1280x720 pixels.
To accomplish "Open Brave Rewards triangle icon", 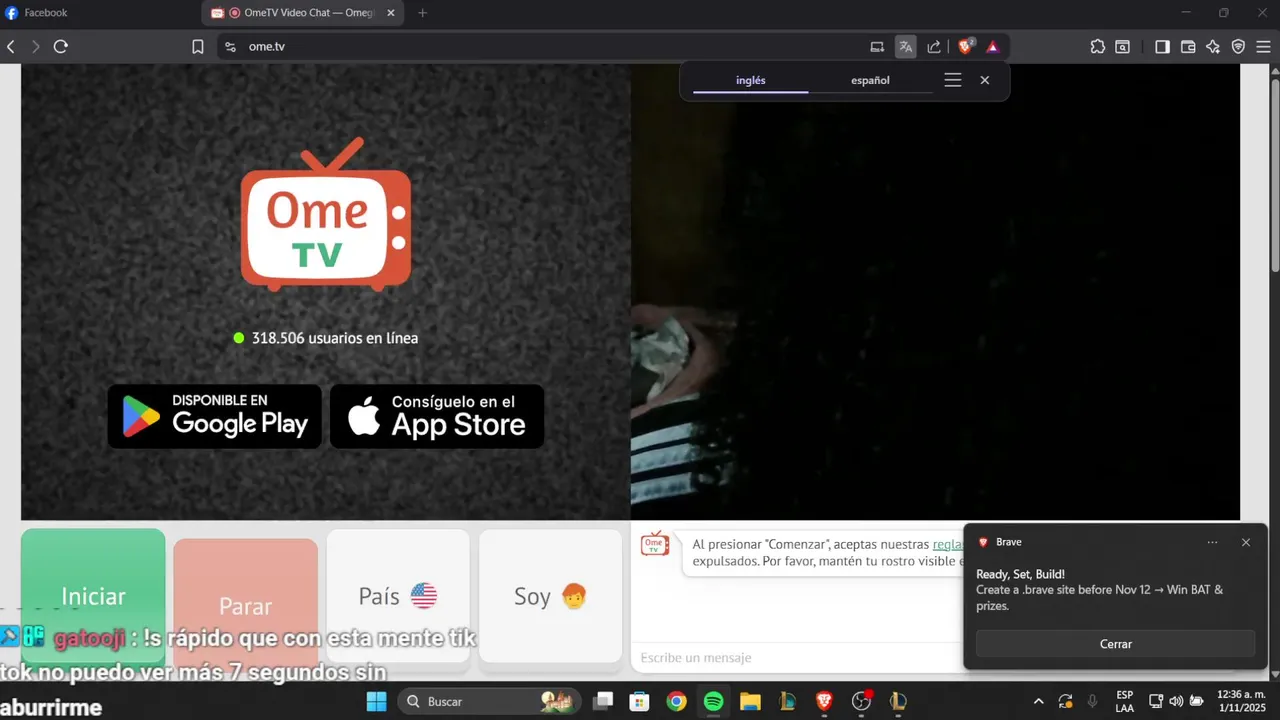I will point(993,47).
